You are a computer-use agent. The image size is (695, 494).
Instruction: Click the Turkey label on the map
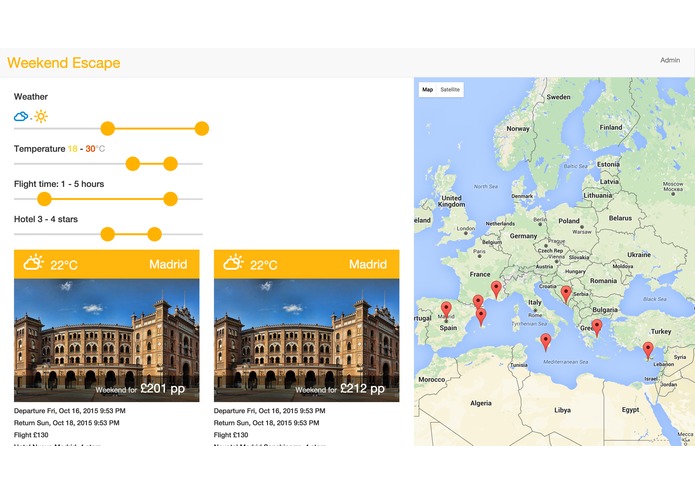(661, 331)
